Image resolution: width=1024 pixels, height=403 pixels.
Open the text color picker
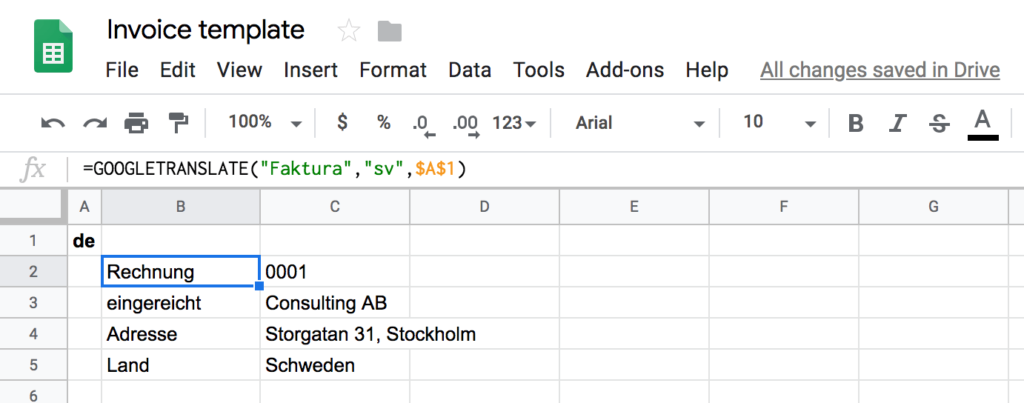(x=983, y=124)
